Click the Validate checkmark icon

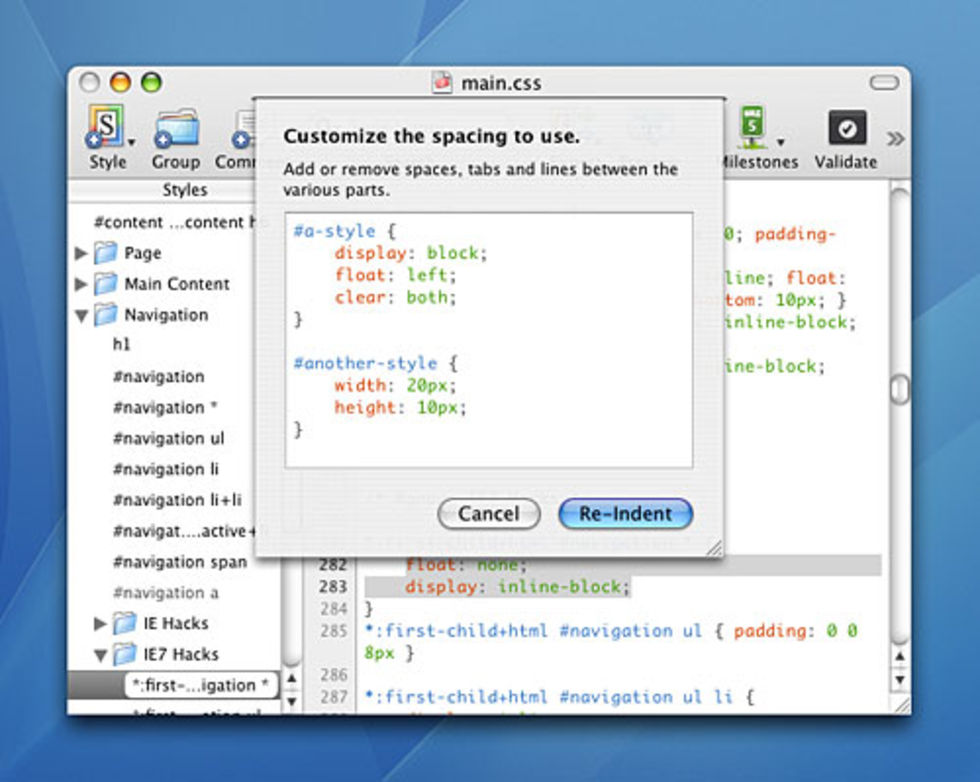click(x=845, y=128)
